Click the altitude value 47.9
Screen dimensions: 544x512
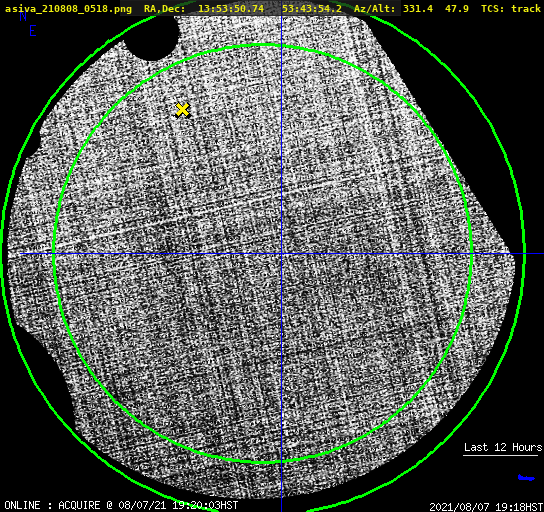(457, 8)
